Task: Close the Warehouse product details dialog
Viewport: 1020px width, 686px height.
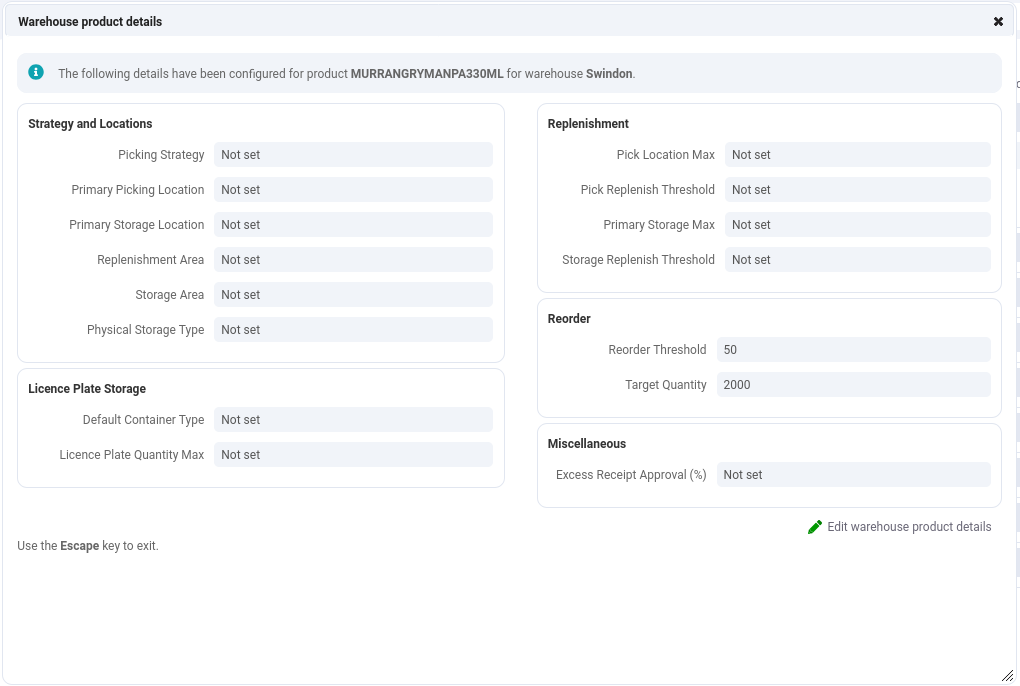Action: coord(998,21)
